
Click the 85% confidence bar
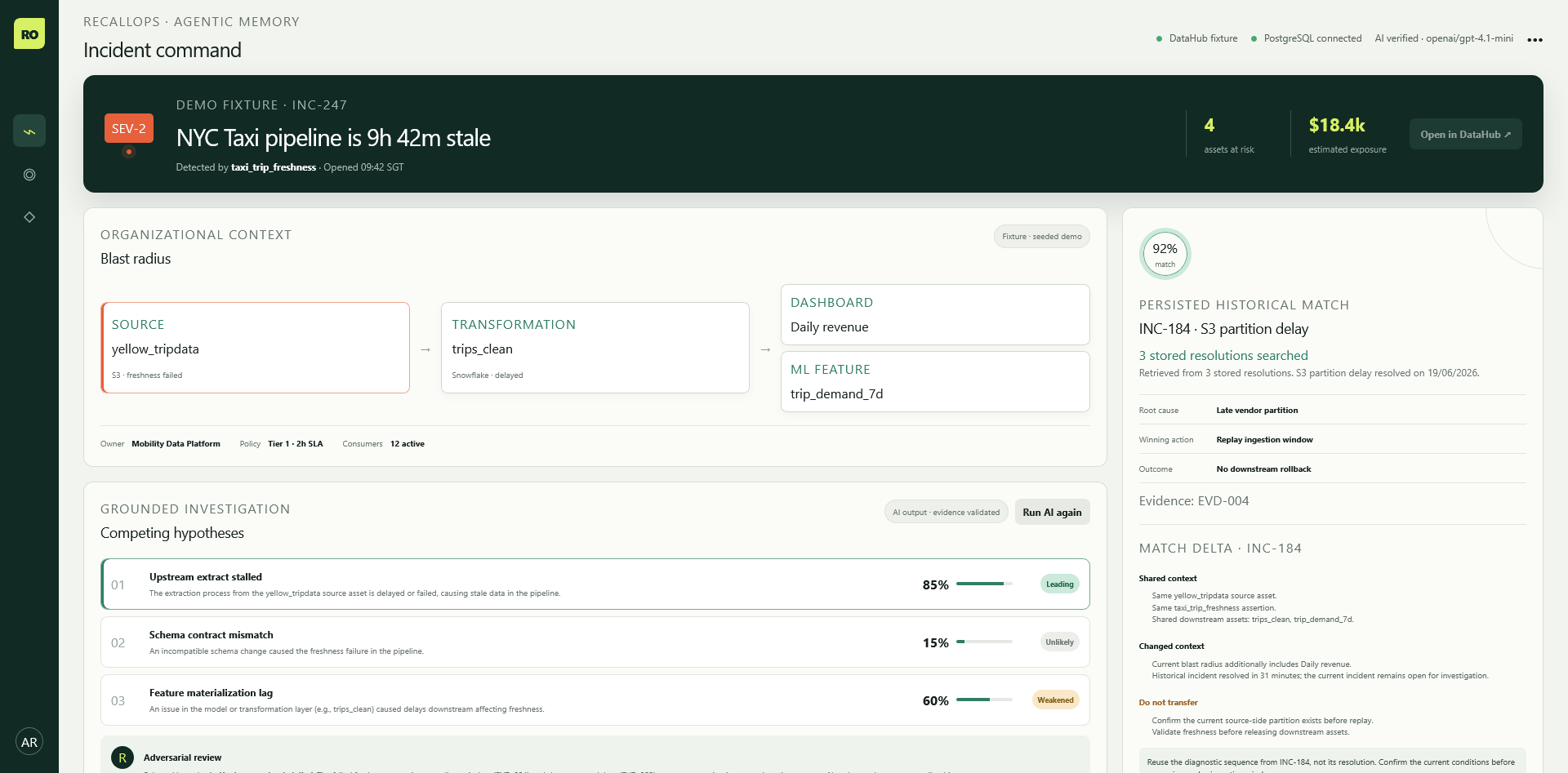click(x=984, y=584)
